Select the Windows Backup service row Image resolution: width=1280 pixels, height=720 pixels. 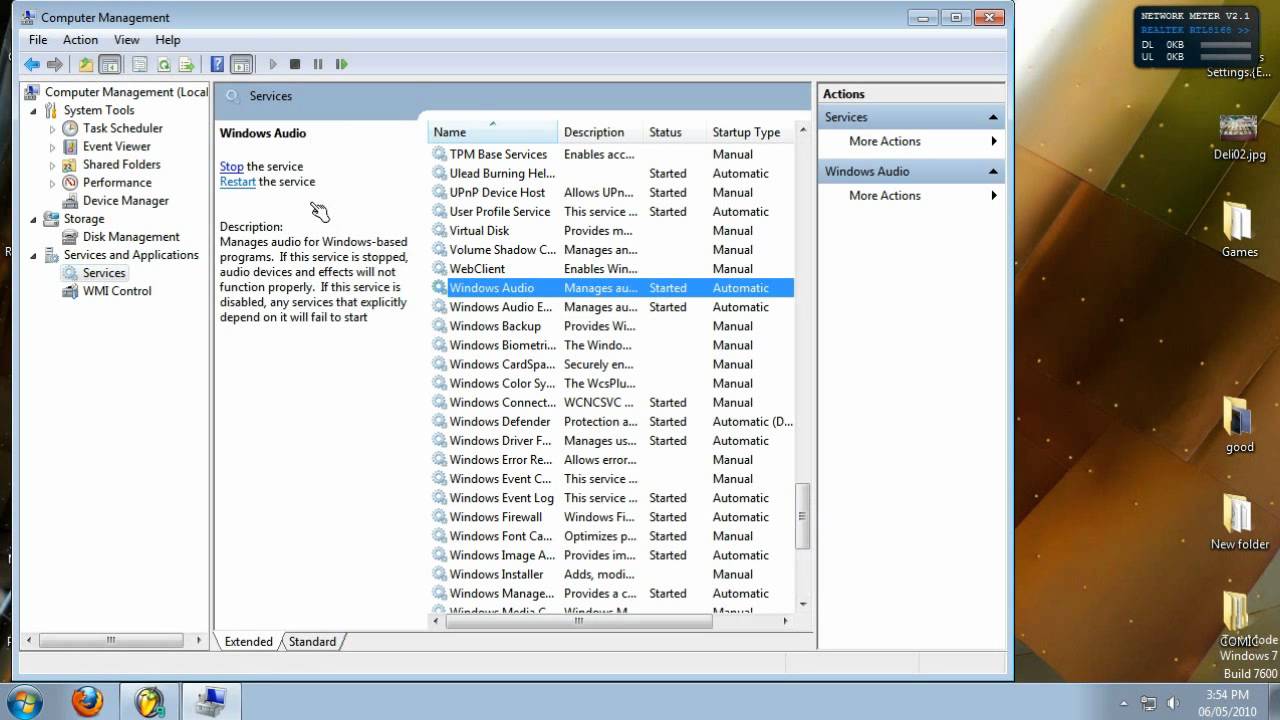tap(612, 326)
